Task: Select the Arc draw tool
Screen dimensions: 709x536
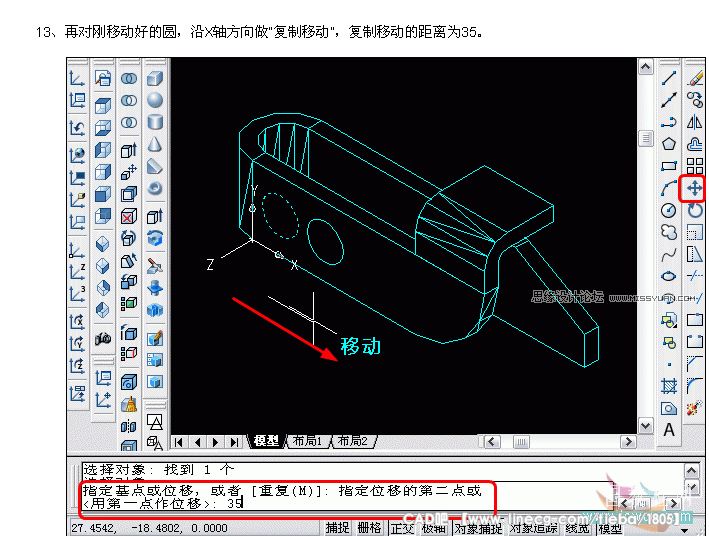Action: pos(669,188)
